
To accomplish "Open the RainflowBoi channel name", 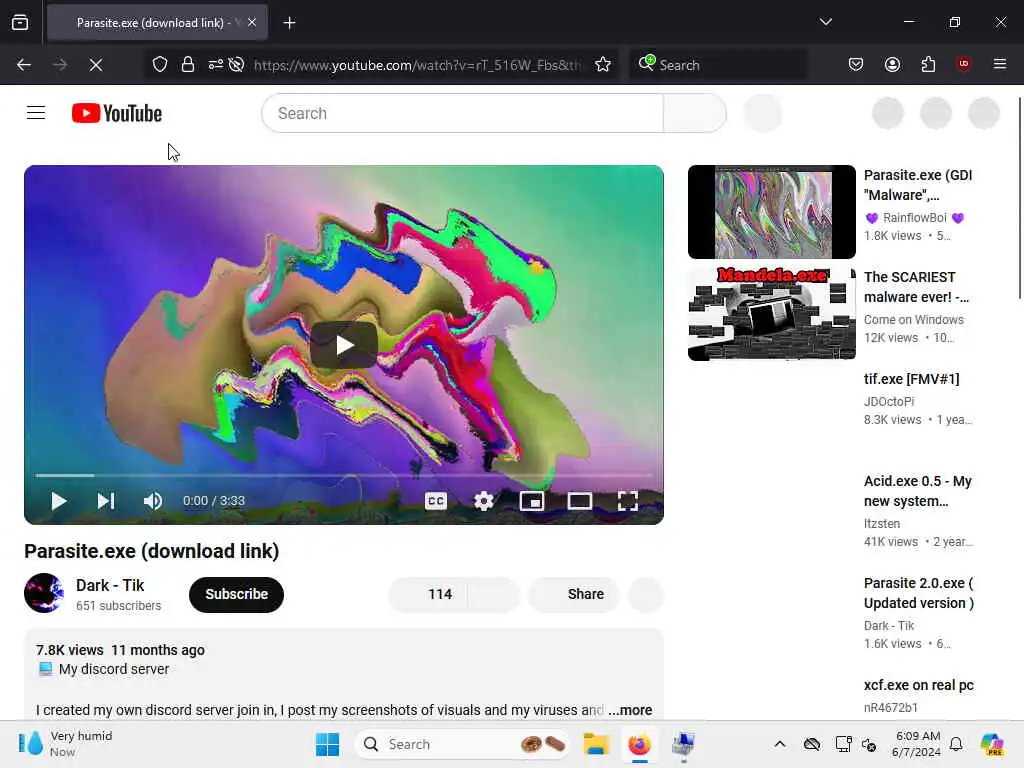I will [914, 217].
